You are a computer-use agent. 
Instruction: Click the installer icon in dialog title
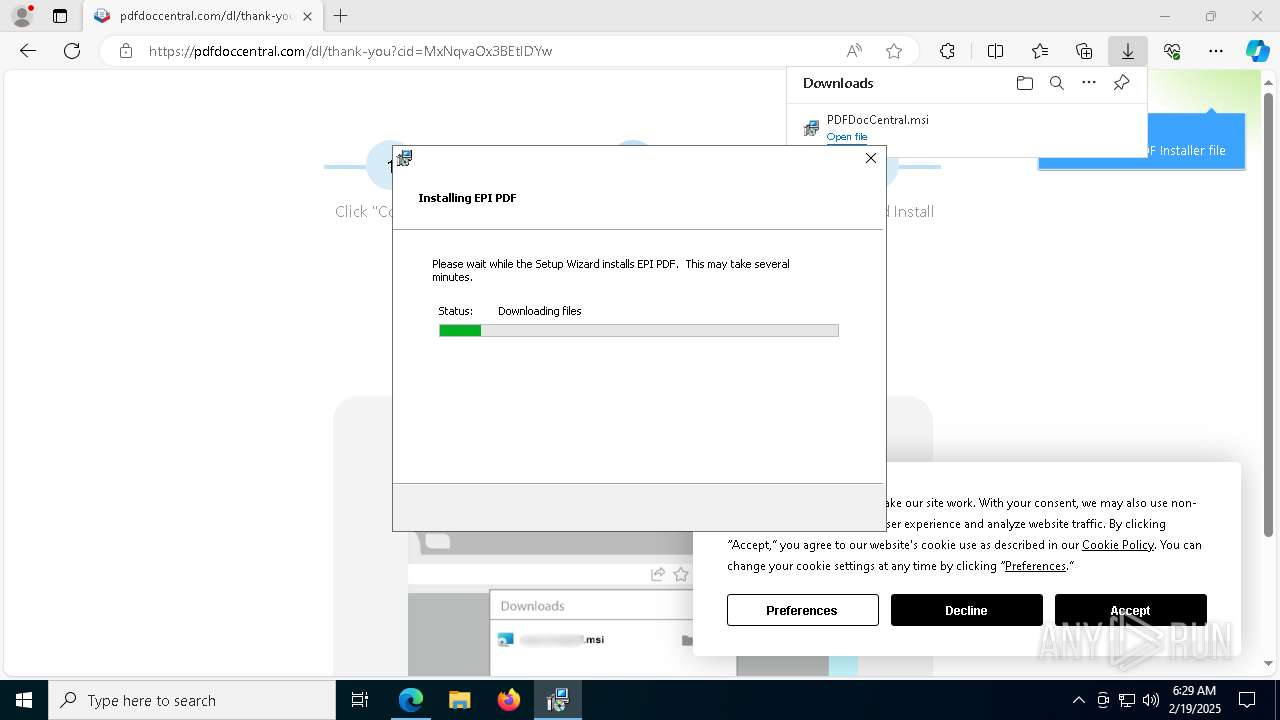pos(404,158)
